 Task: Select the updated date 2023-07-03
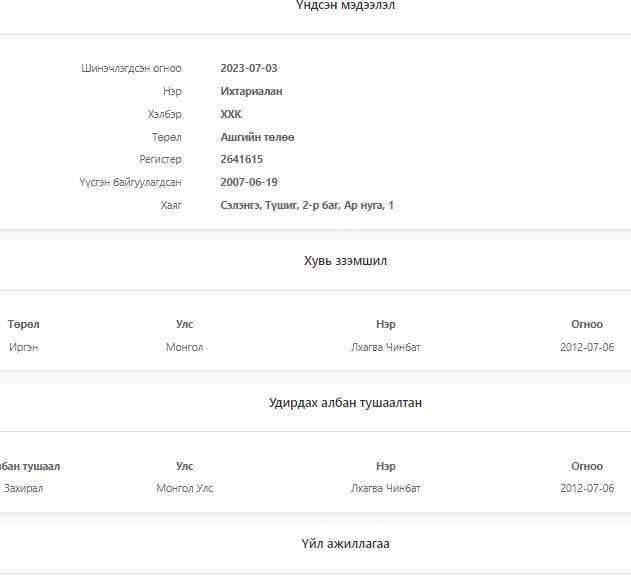[x=249, y=68]
